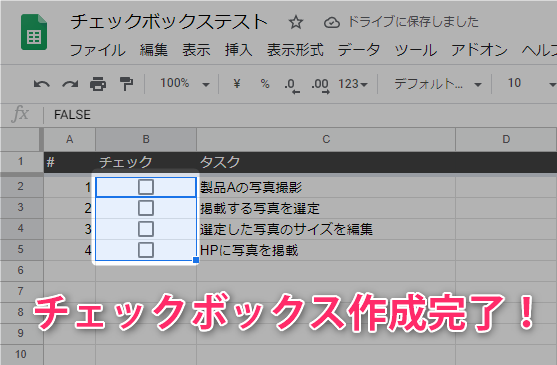This screenshot has width=557, height=365.
Task: Select row 1 header
Action: click(x=21, y=162)
